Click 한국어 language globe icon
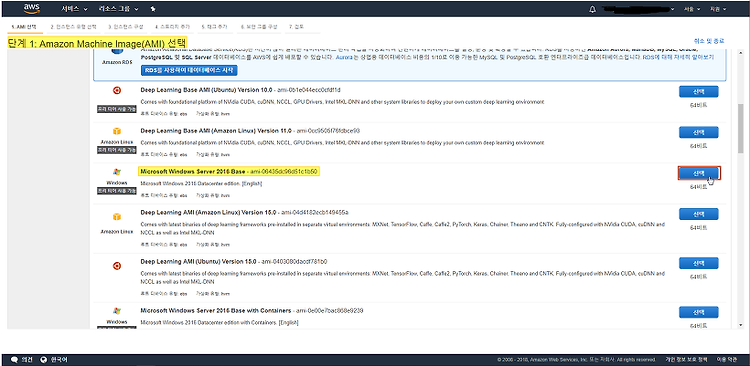Viewport: 750px width, 366px height. pyautogui.click(x=44, y=359)
